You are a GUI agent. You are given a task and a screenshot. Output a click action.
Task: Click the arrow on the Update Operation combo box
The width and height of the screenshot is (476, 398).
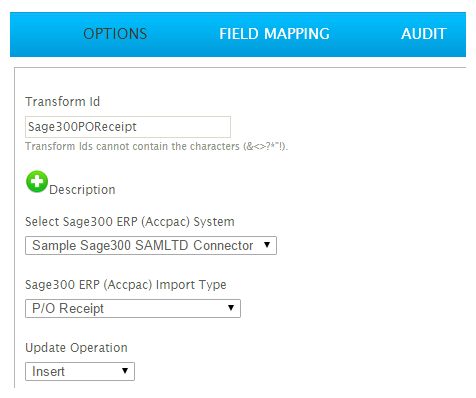point(125,371)
